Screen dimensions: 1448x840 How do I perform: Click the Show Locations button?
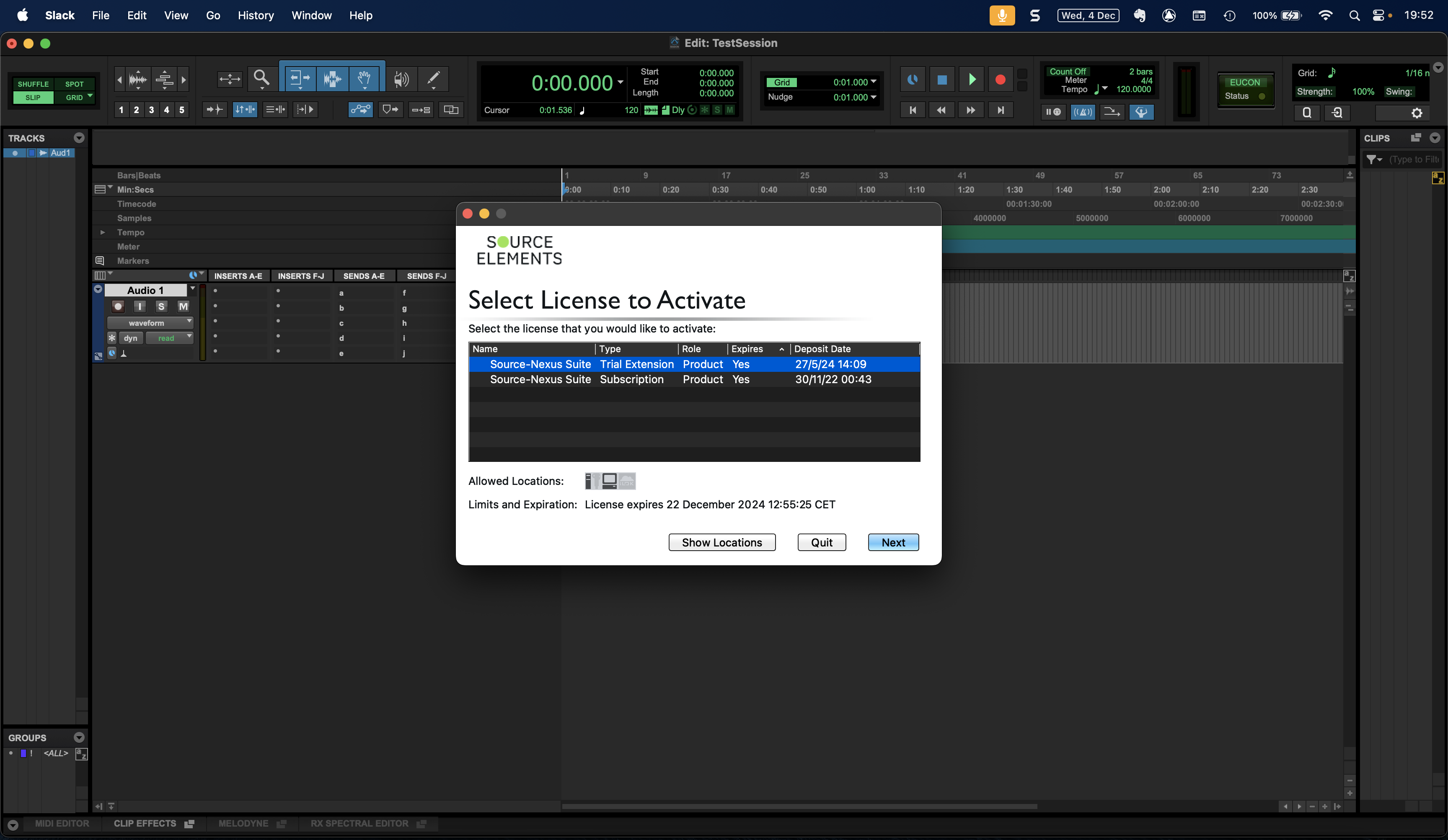click(x=722, y=543)
